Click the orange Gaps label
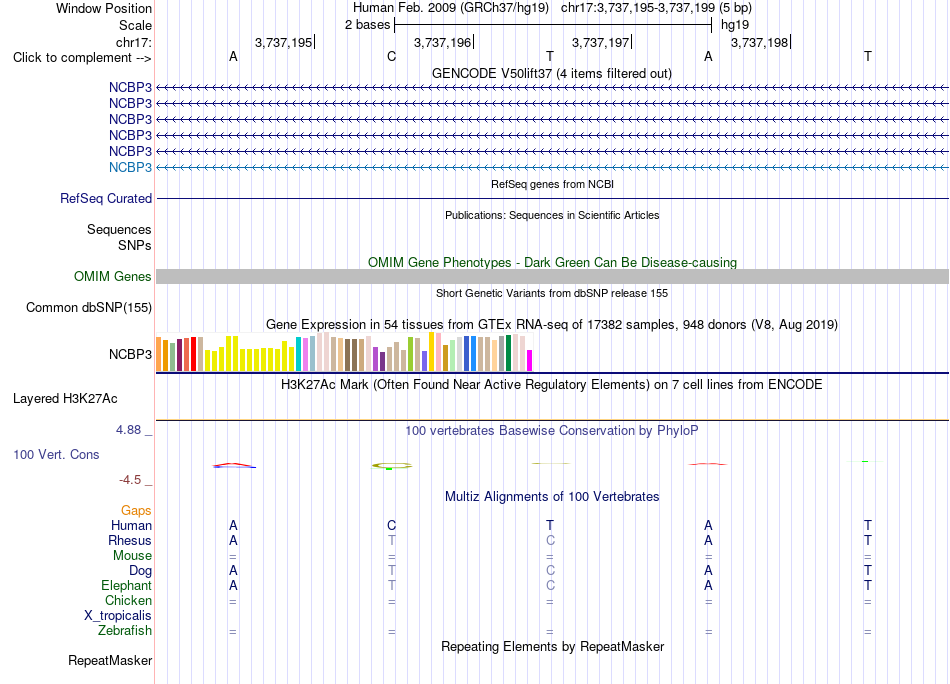950x684 pixels. pos(136,510)
